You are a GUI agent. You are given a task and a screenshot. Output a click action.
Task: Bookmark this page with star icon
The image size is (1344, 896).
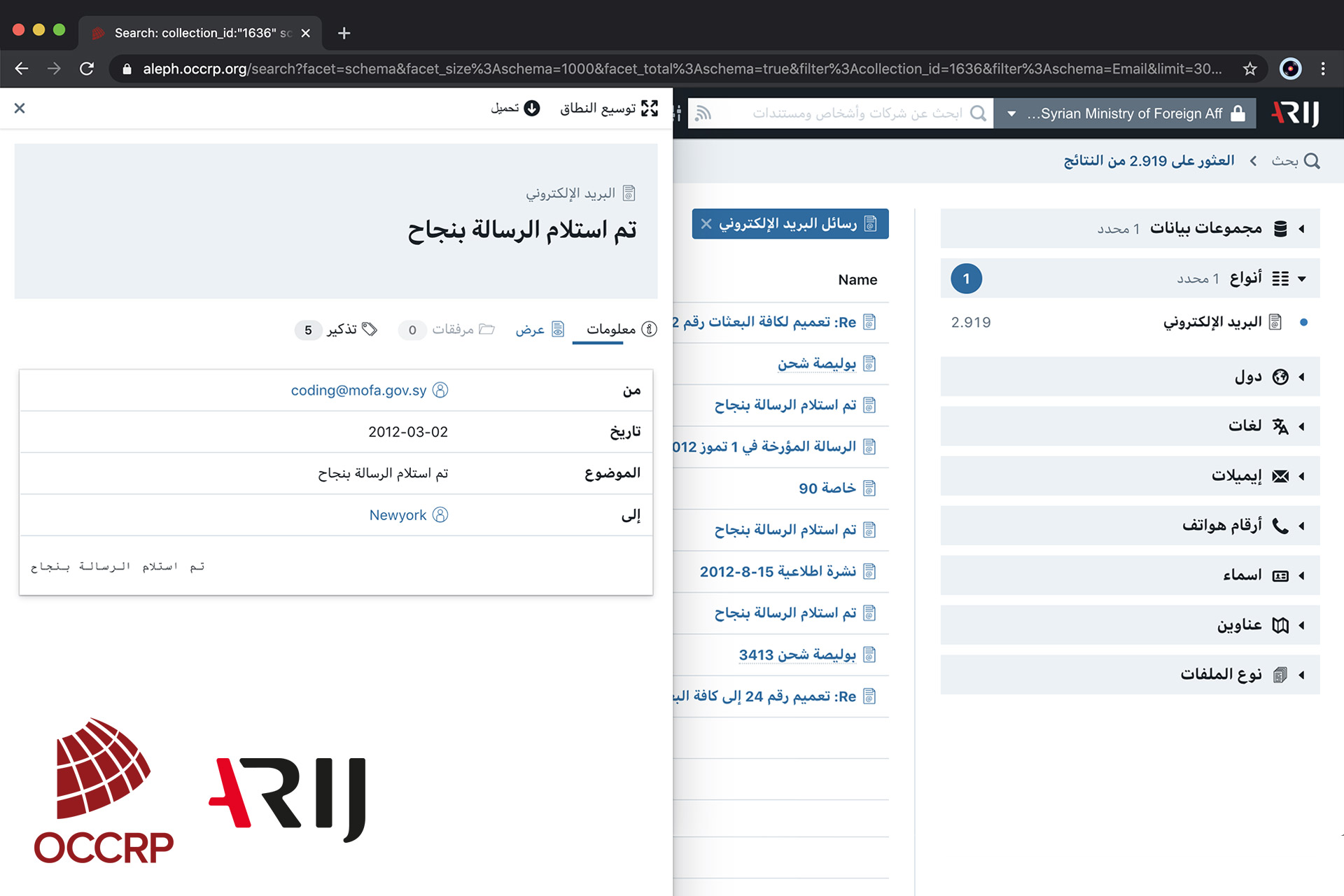(x=1249, y=69)
